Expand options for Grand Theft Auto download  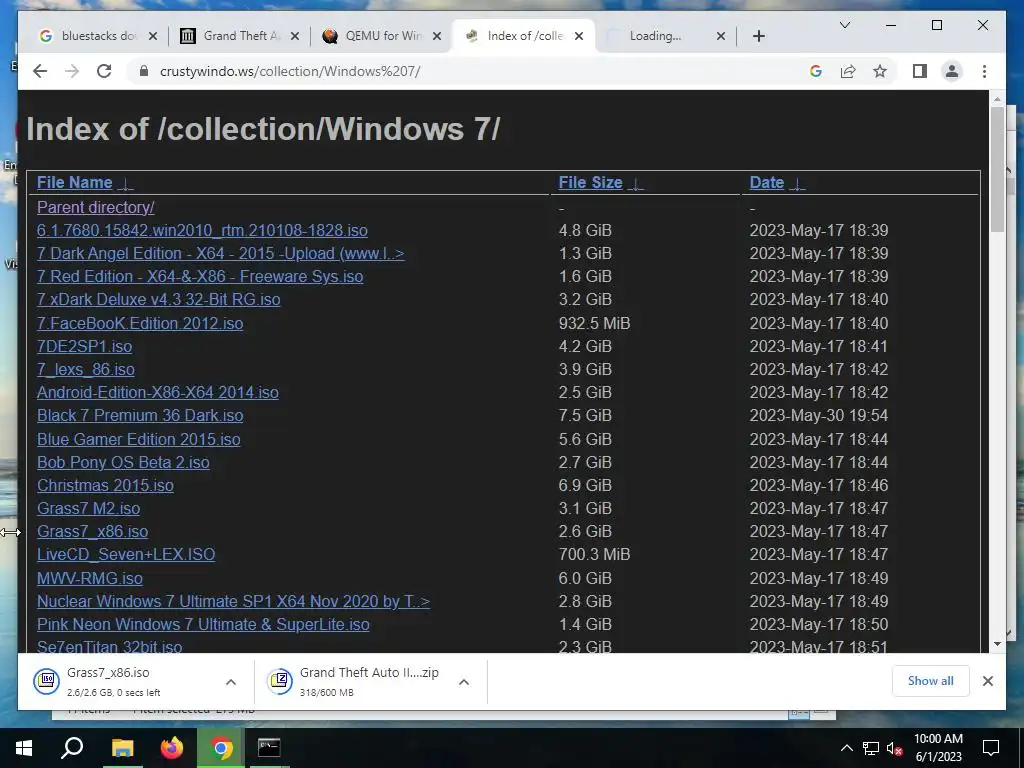pos(464,681)
